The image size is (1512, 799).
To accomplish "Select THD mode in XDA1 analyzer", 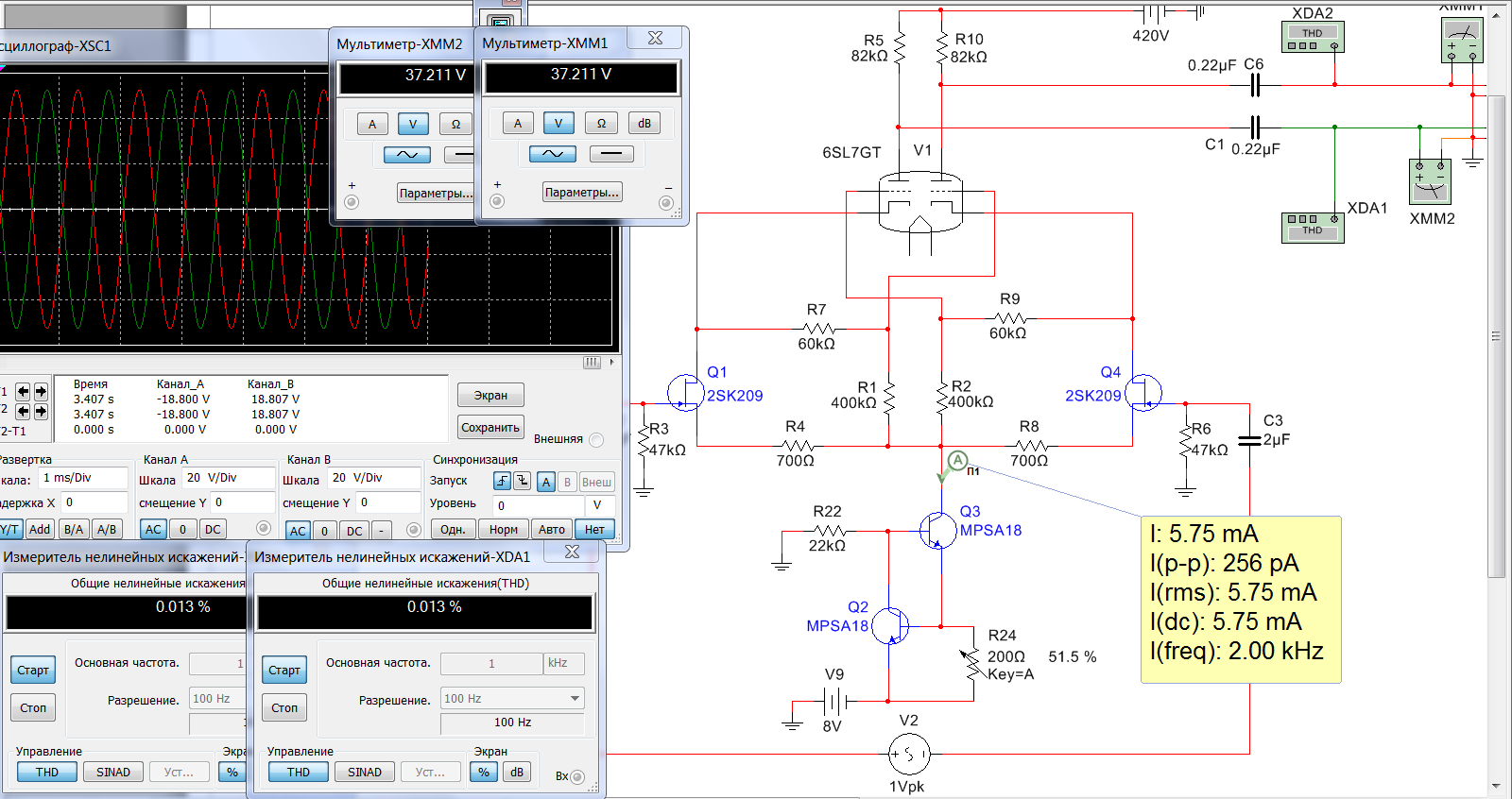I will (x=299, y=772).
